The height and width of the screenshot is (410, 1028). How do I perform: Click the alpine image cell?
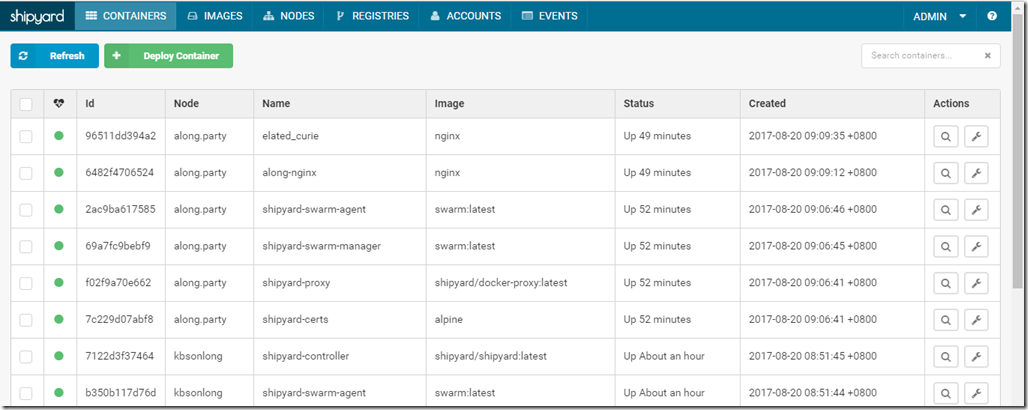[x=448, y=320]
